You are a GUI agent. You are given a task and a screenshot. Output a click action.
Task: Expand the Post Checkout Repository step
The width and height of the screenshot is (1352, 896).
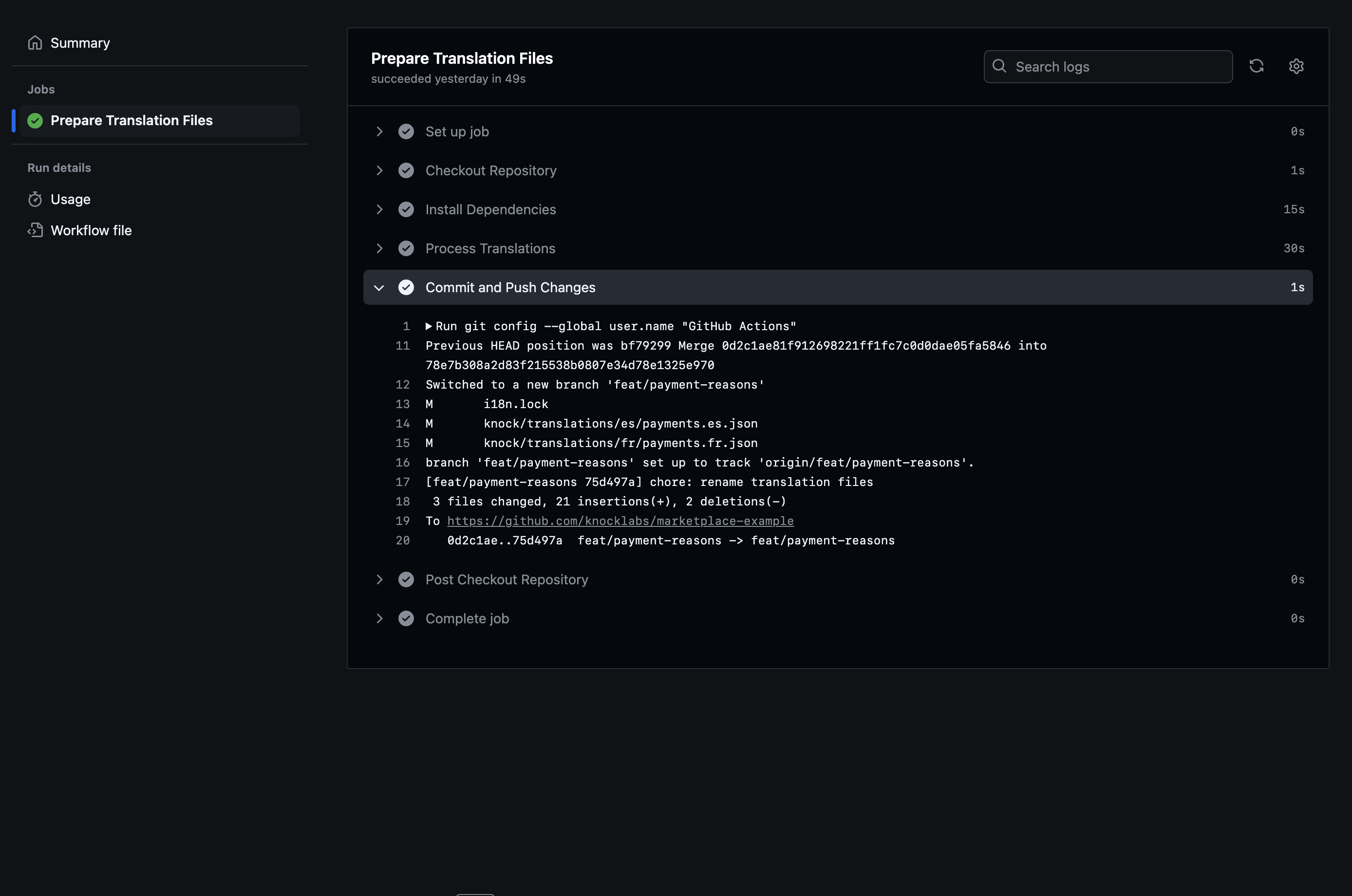[379, 579]
